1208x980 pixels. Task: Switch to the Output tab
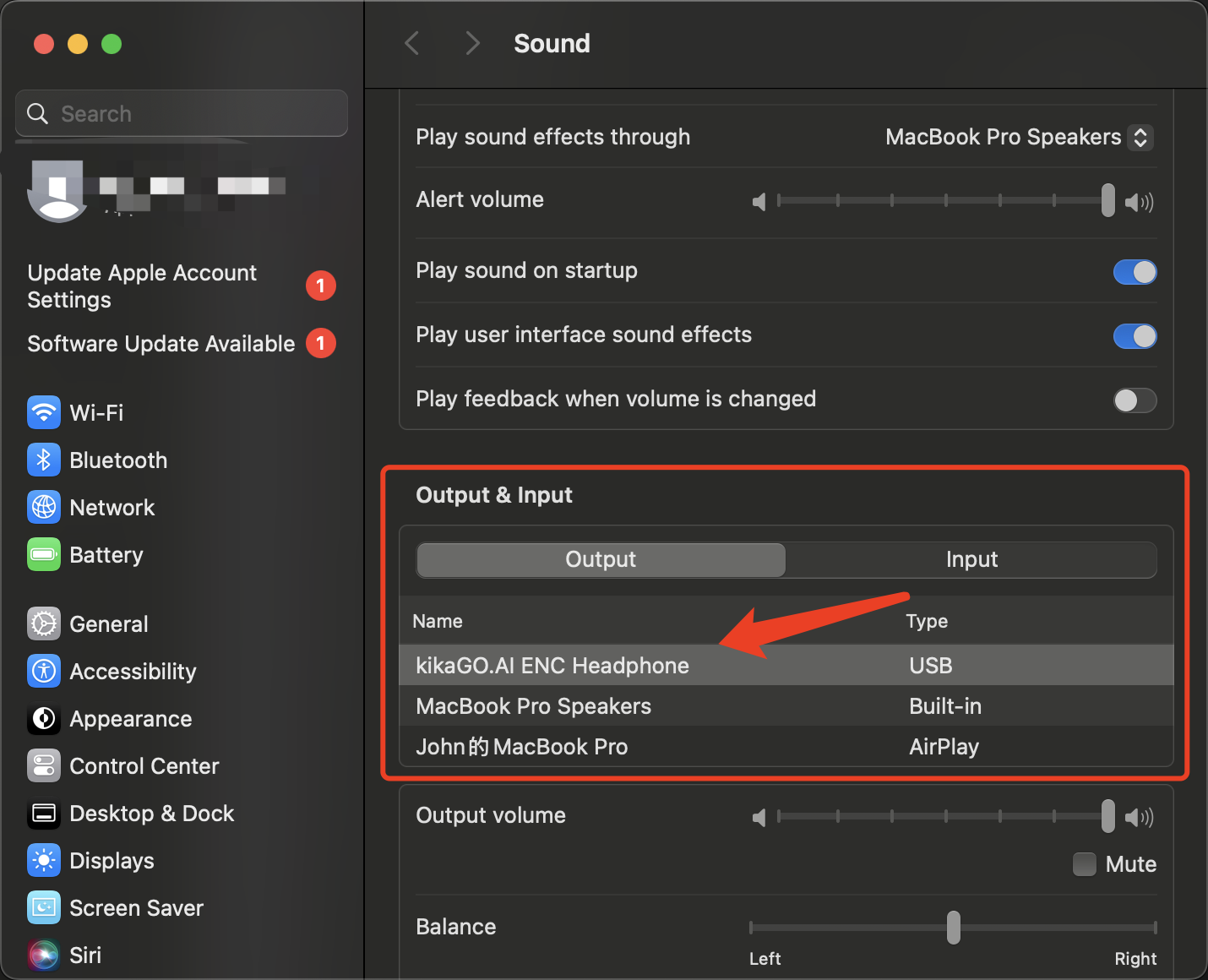coord(601,560)
